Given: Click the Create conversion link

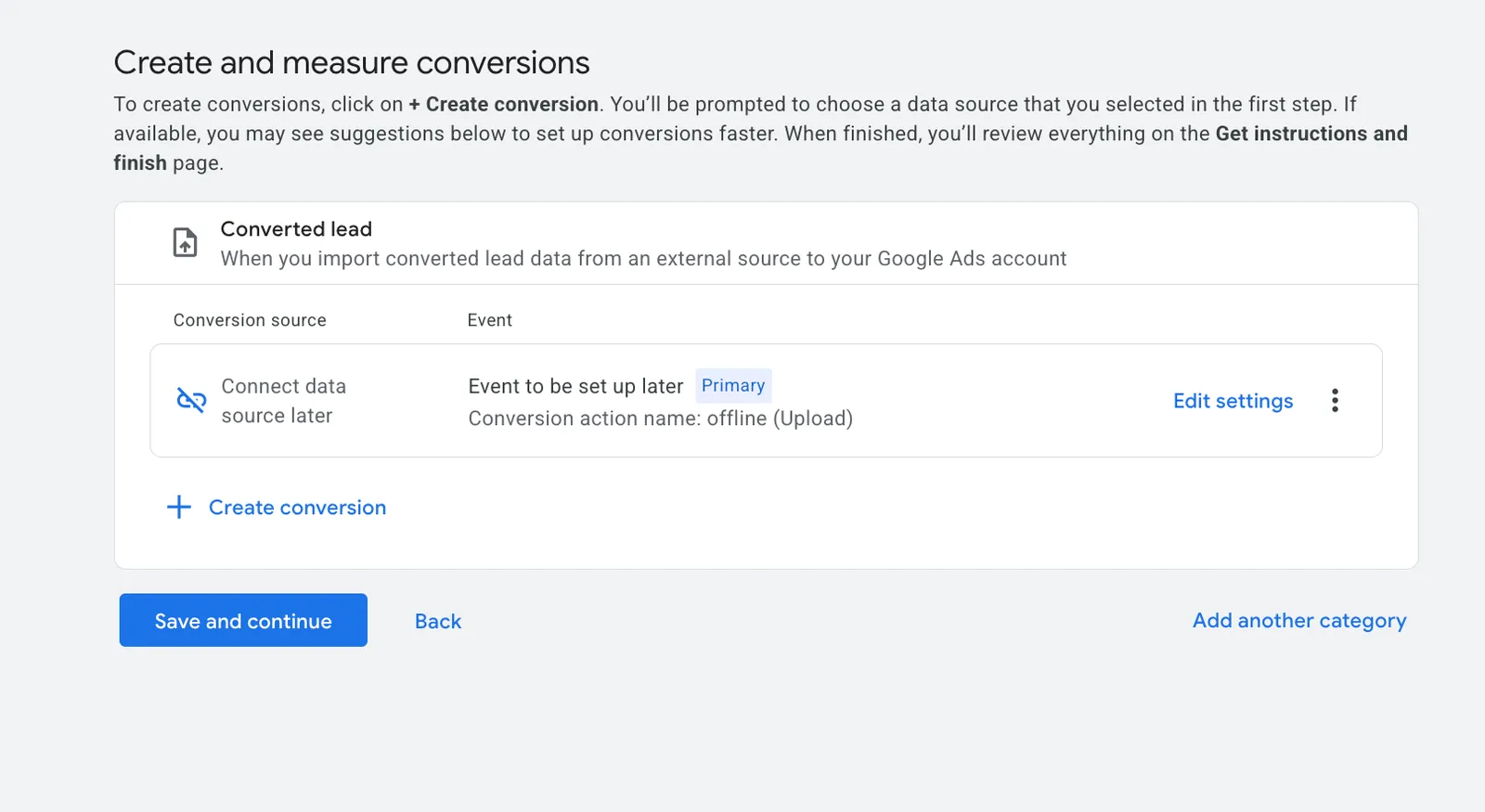Looking at the screenshot, I should click(297, 508).
